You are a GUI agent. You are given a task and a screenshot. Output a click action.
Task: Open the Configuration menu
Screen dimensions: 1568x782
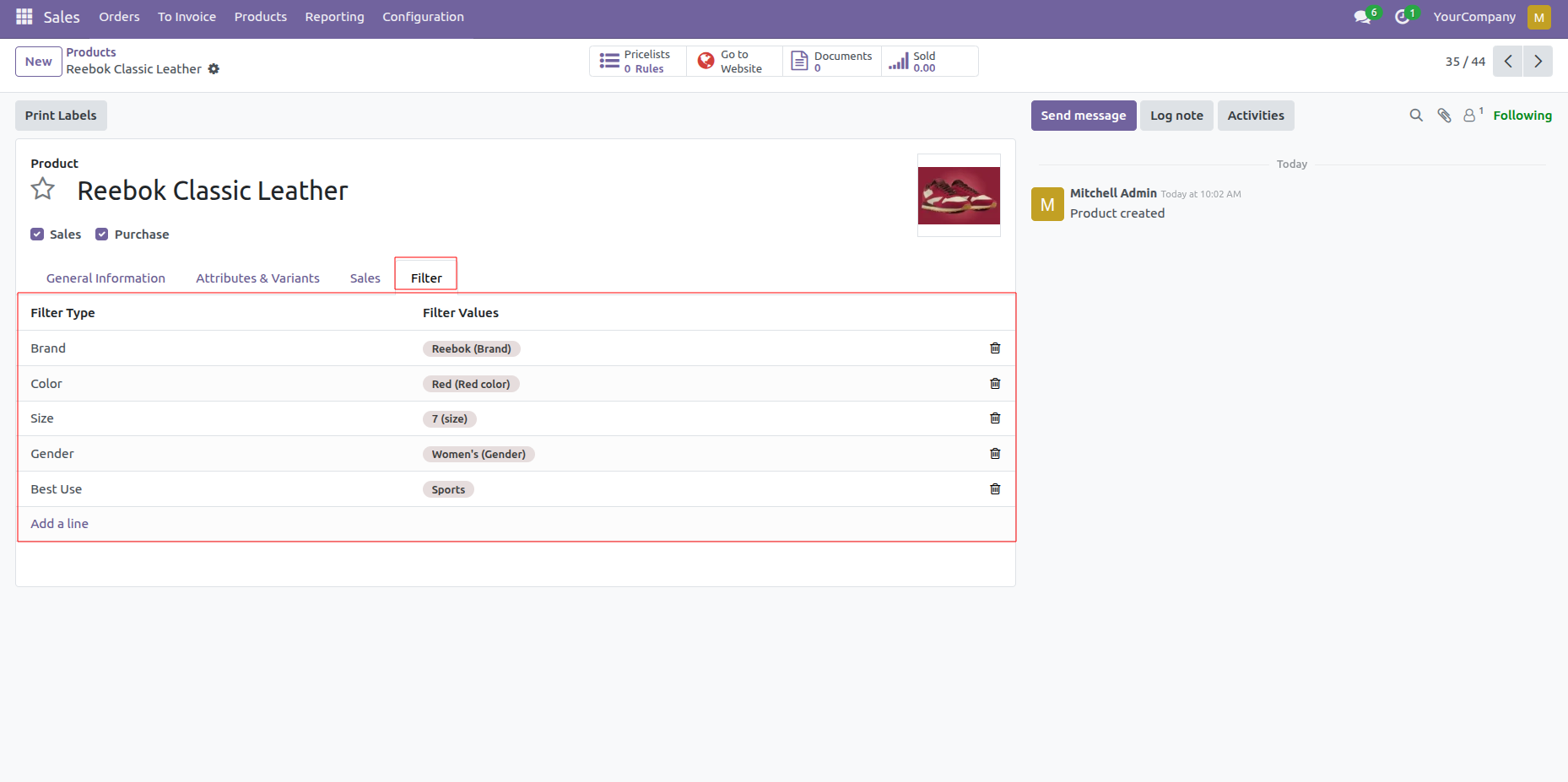(424, 17)
